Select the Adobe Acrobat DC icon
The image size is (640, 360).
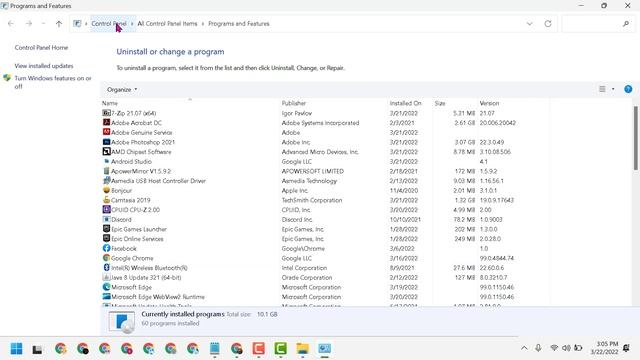point(106,122)
